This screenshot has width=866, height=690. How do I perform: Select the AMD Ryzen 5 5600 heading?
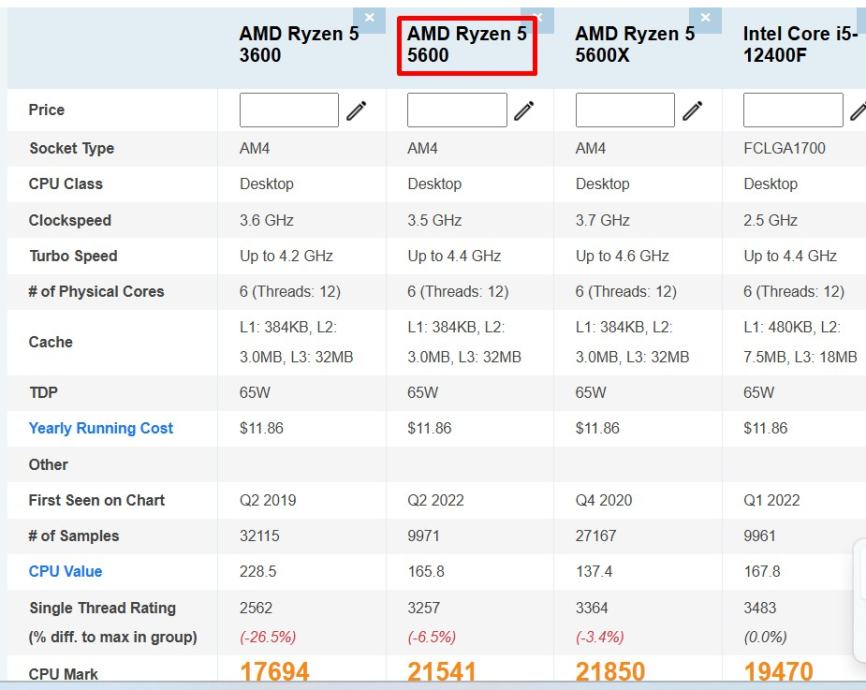[x=467, y=46]
